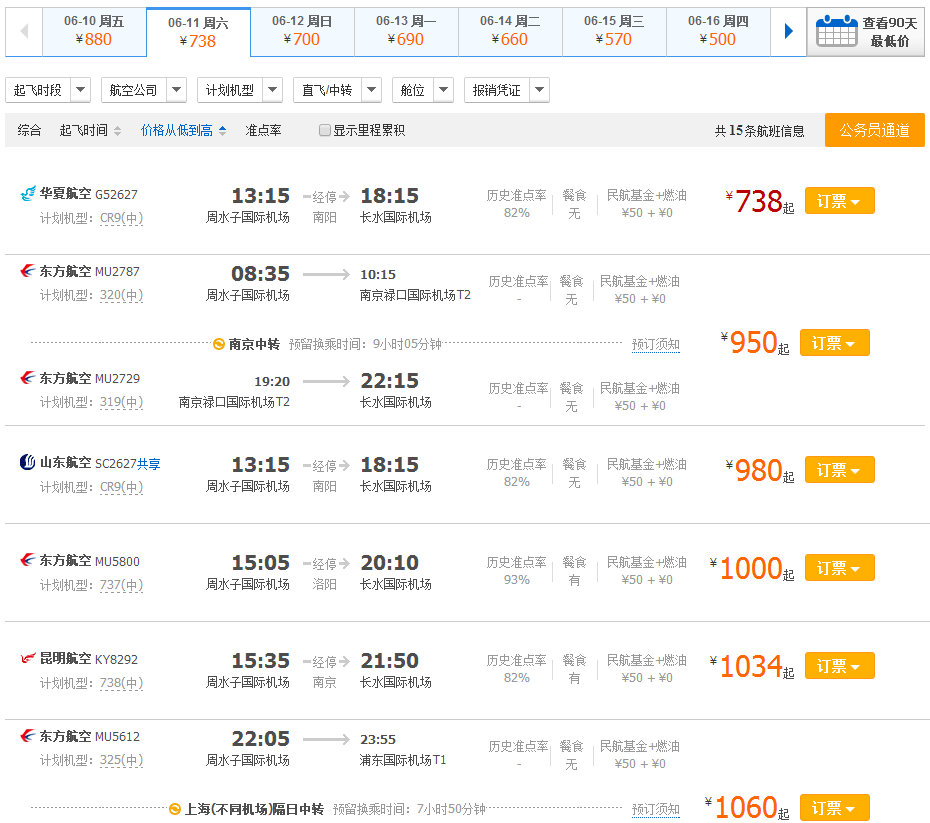The image size is (930, 823).
Task: Sort by 起飞时间 label
Action: pos(84,130)
